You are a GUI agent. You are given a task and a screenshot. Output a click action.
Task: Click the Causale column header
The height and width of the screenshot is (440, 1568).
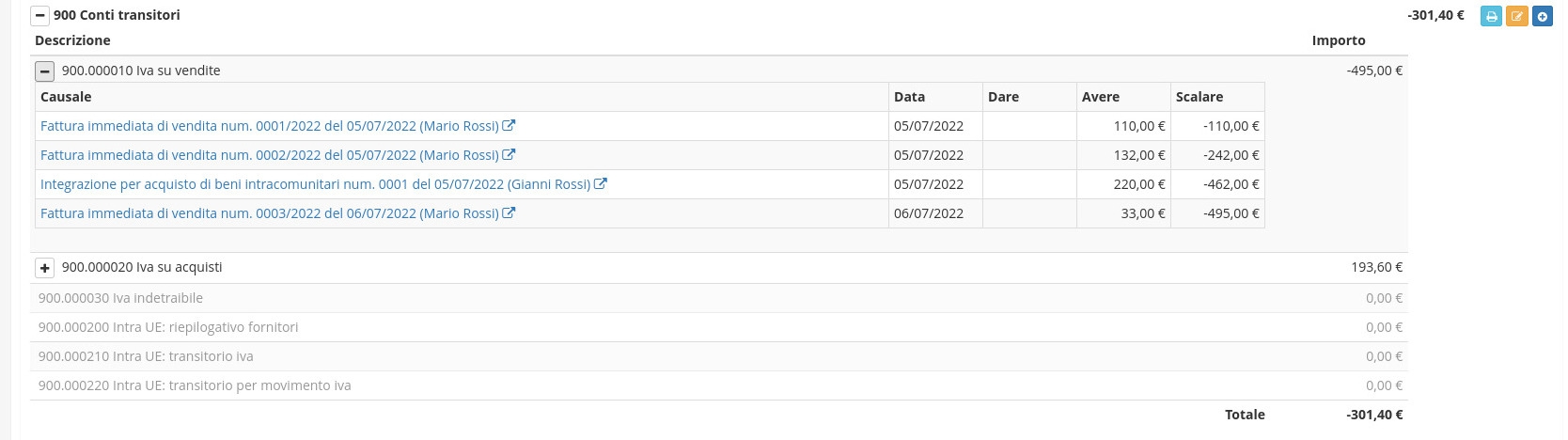(66, 97)
